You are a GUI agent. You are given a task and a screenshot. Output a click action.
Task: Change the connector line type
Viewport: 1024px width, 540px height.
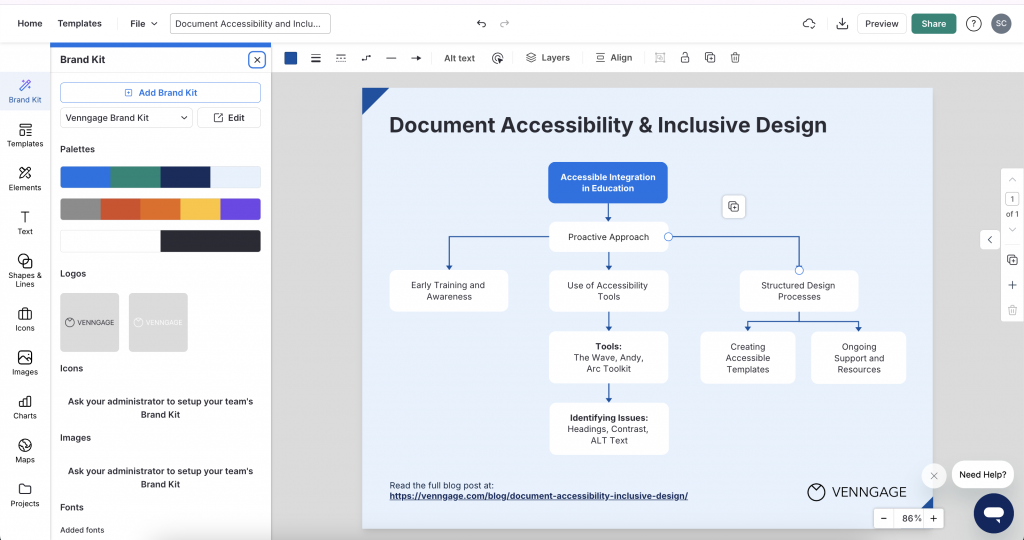pos(366,58)
